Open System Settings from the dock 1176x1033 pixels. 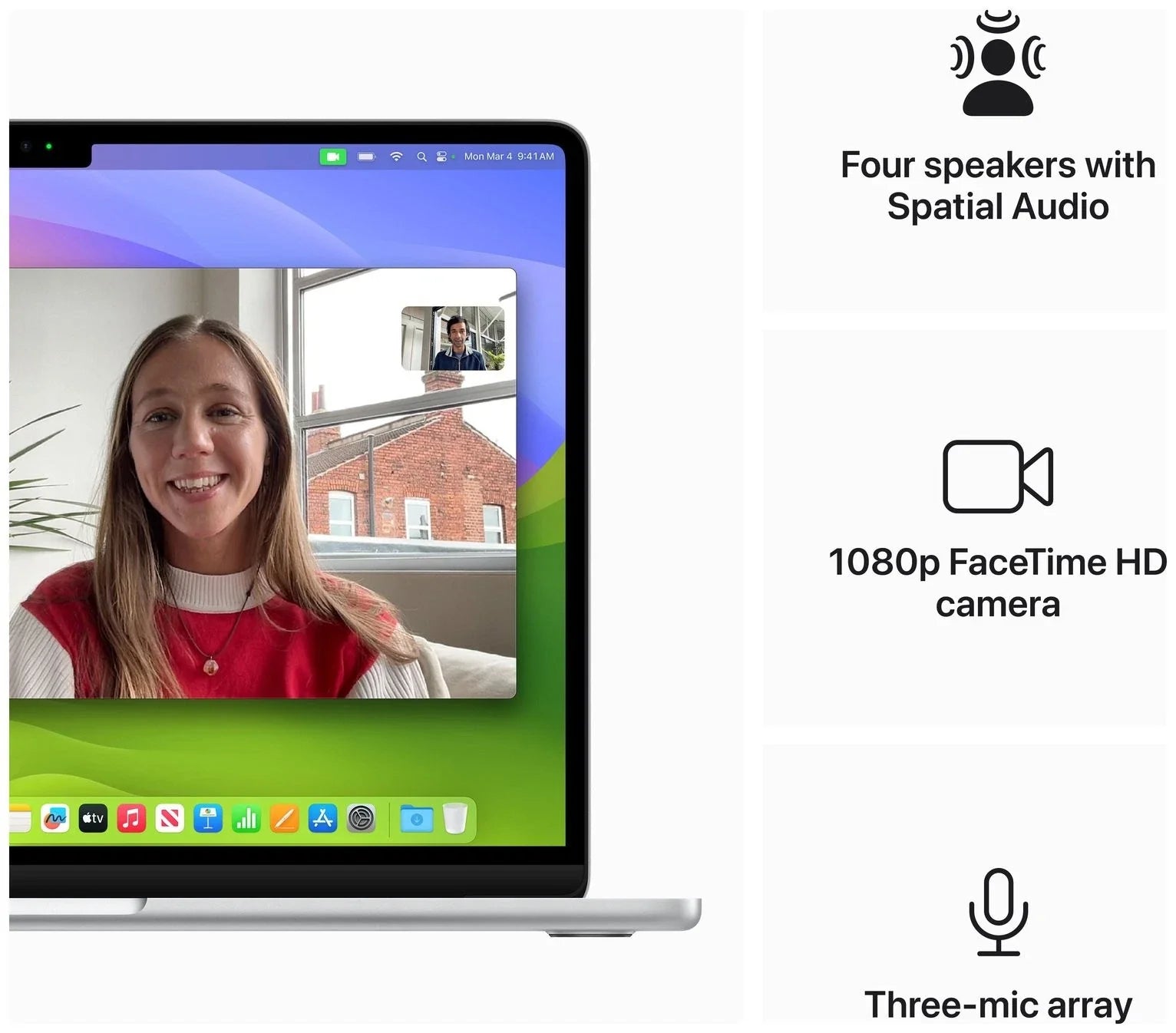pos(361,819)
